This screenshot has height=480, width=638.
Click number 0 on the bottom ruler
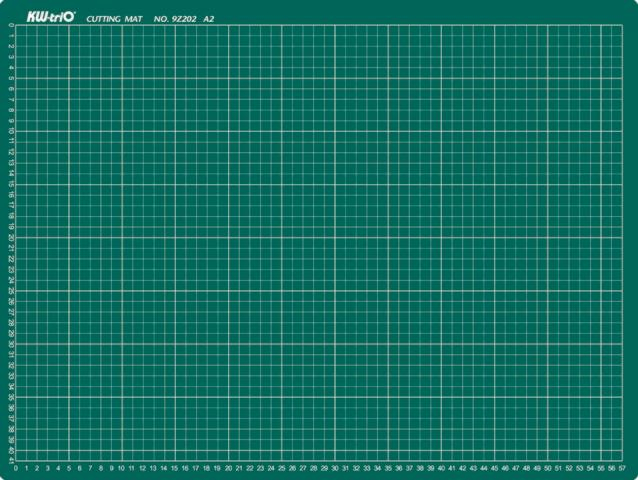(x=16, y=468)
